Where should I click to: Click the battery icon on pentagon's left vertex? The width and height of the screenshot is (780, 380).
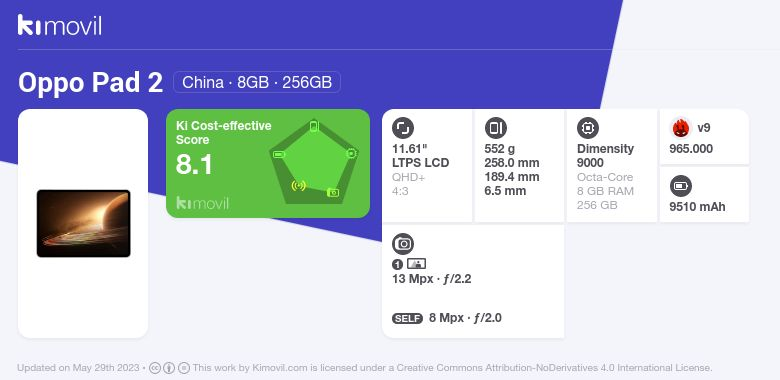[279, 155]
